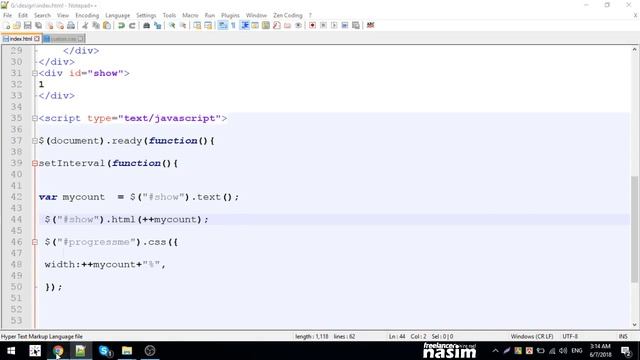Click the var mycount line of code
The width and height of the screenshot is (640, 360).
(x=139, y=197)
